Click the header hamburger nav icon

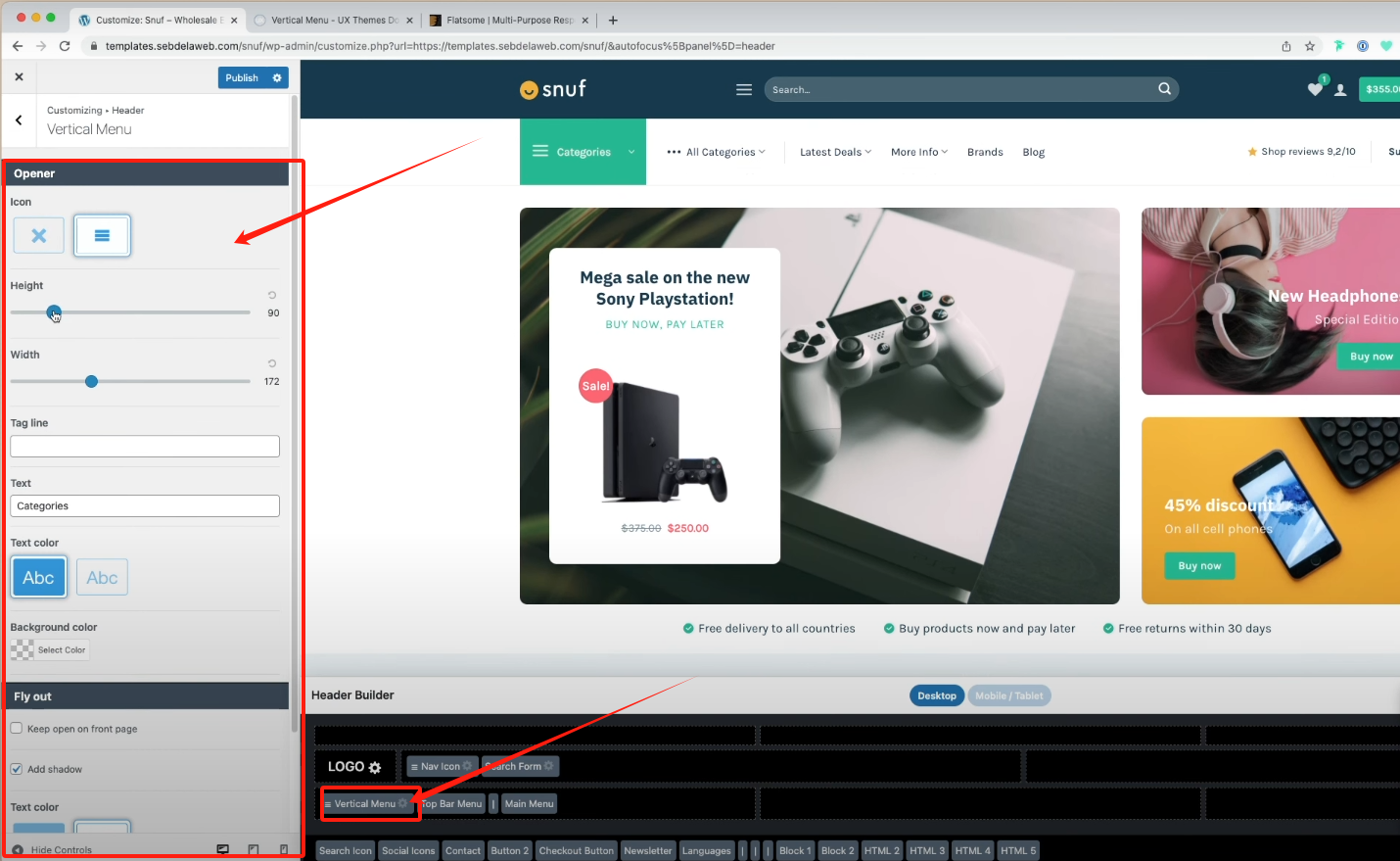pos(744,89)
